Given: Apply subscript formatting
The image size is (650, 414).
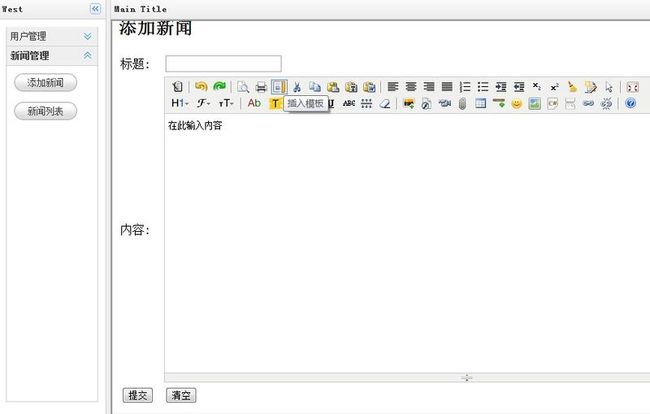Looking at the screenshot, I should point(536,87).
